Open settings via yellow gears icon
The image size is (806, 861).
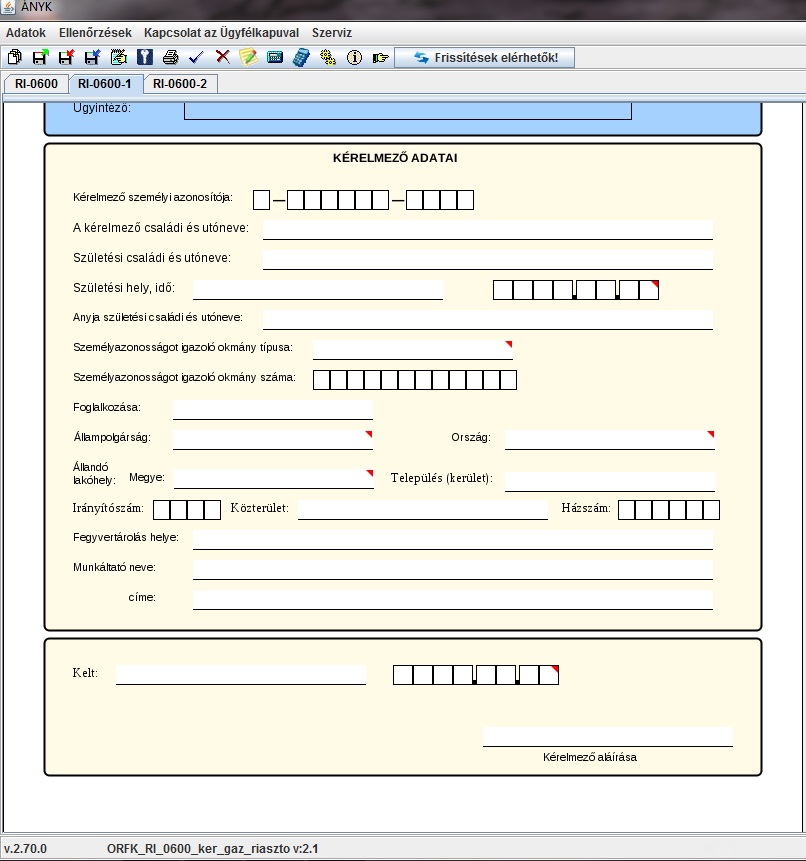(327, 58)
